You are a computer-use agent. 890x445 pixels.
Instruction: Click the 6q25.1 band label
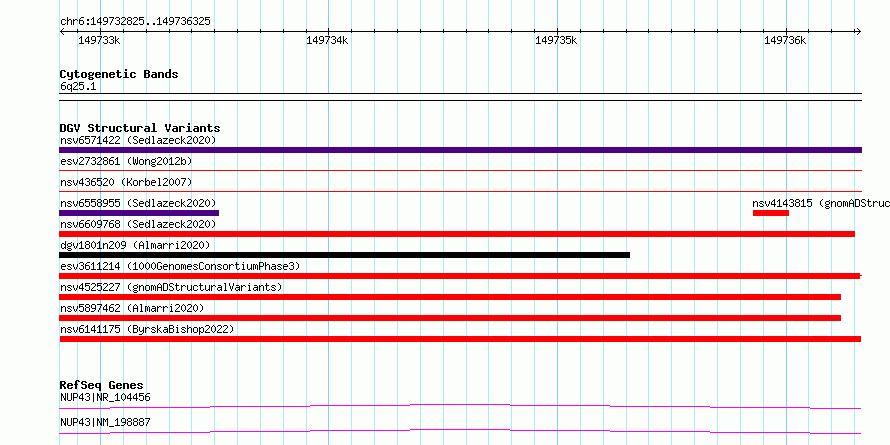click(78, 86)
